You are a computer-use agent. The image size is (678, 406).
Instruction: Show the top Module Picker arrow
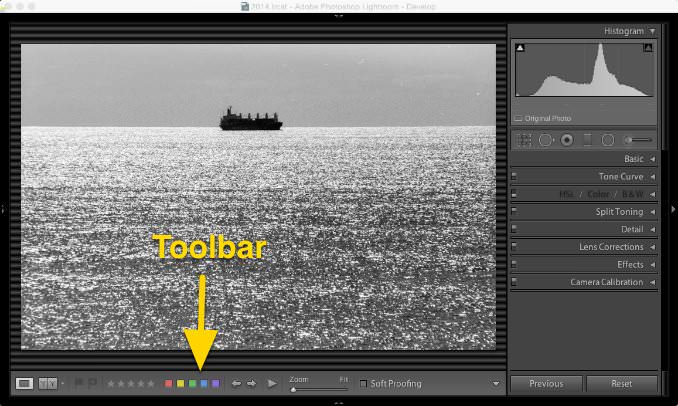pos(339,16)
